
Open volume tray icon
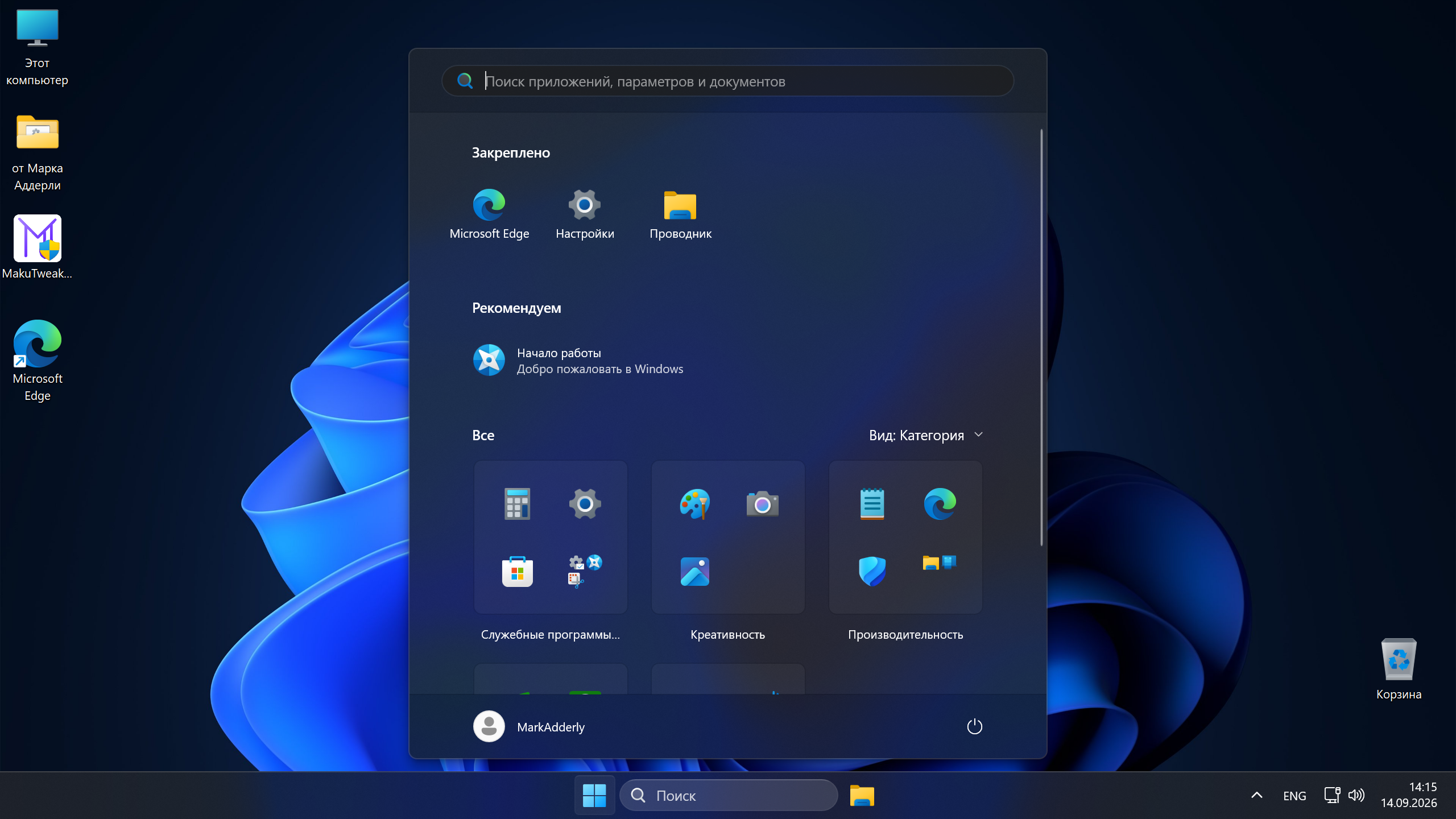coord(1356,795)
